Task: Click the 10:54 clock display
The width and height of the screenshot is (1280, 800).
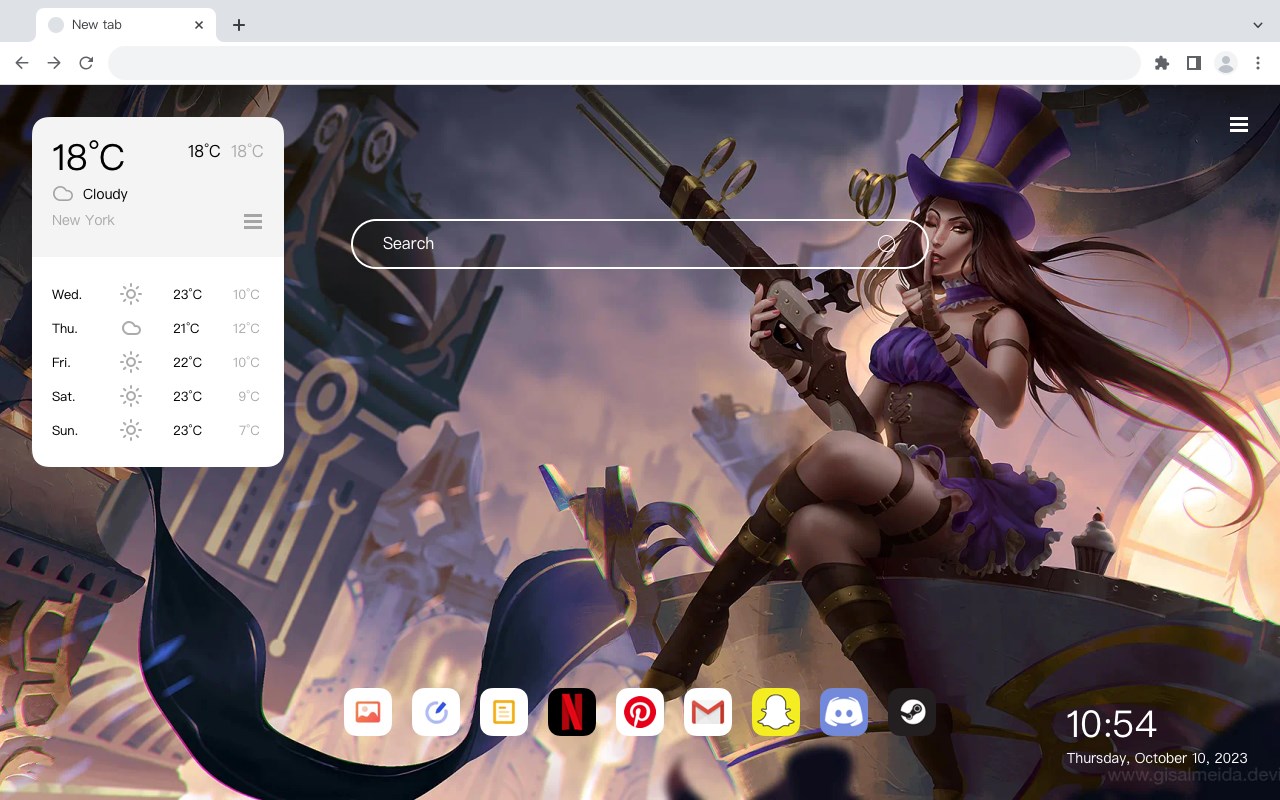Action: (x=1111, y=724)
